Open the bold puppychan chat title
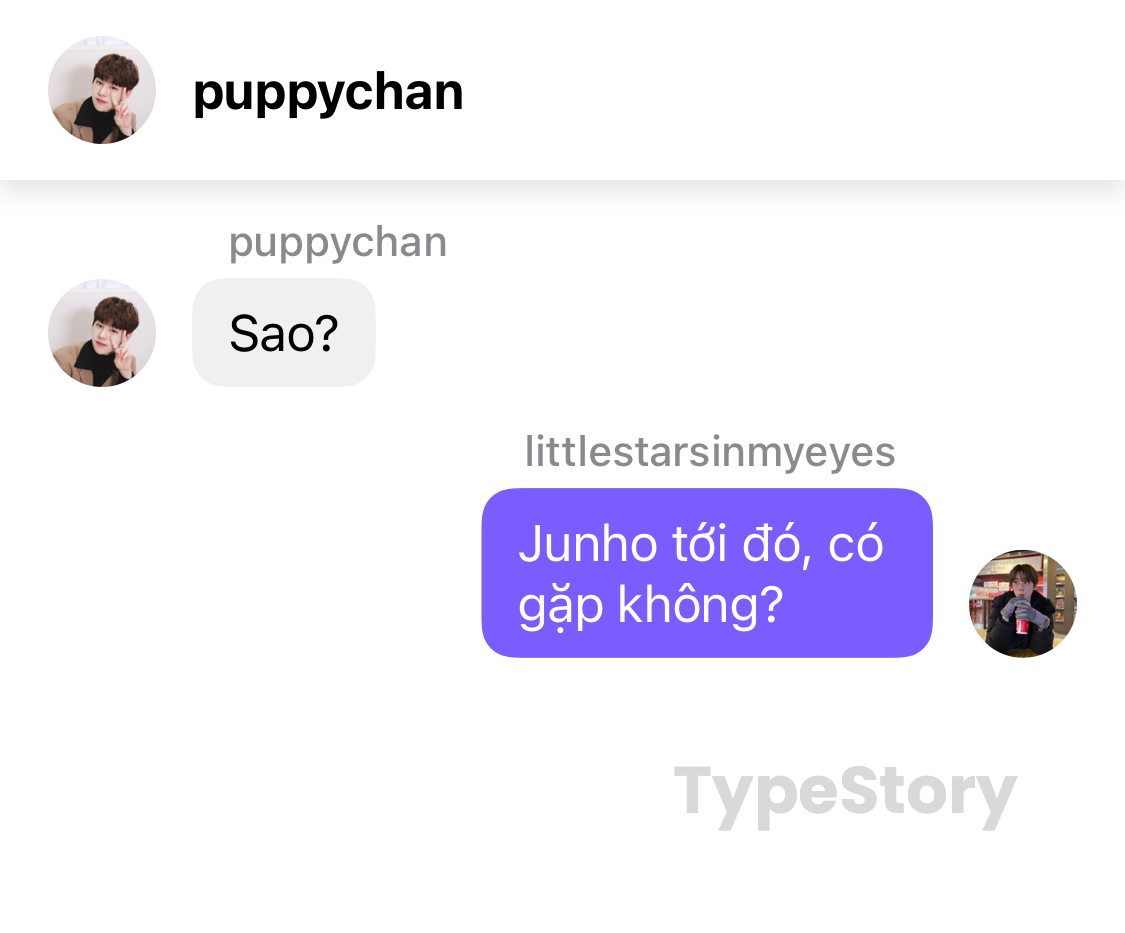The image size is (1125, 933). coord(328,93)
